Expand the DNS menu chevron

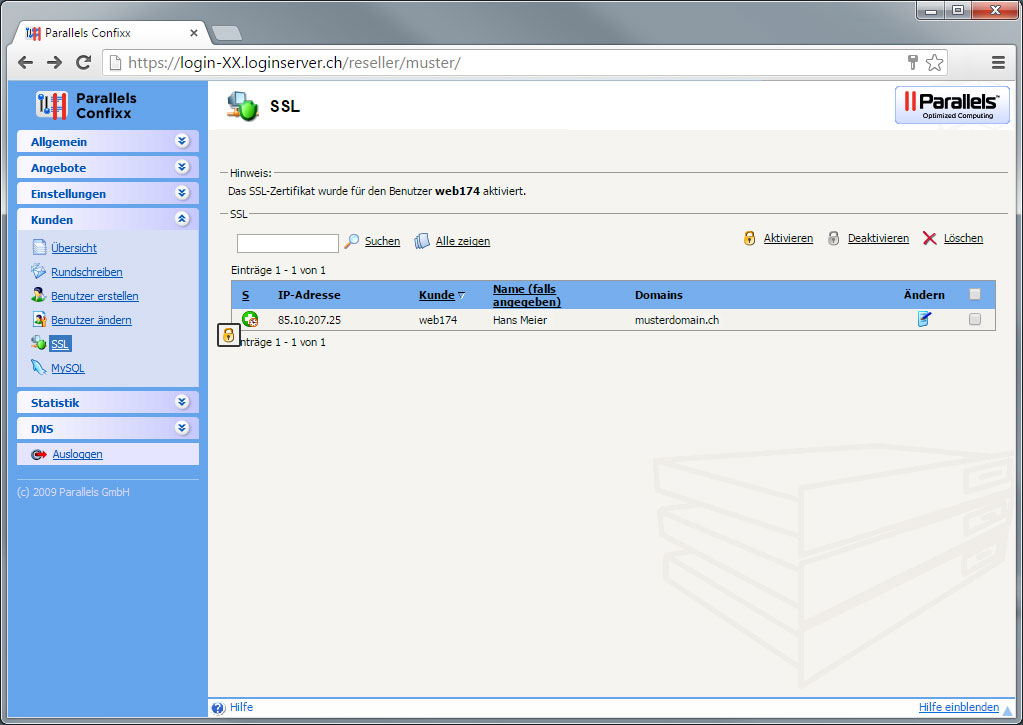[182, 428]
